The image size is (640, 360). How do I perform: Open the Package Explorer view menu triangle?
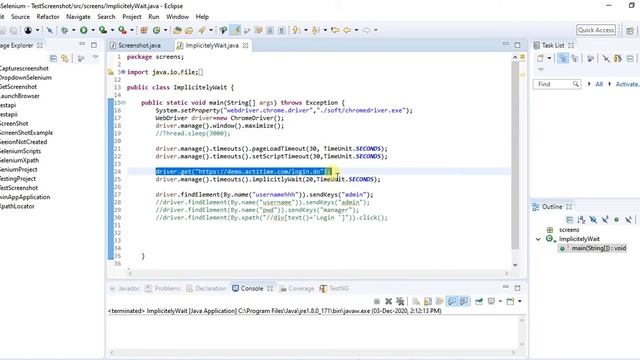pyautogui.click(x=95, y=58)
